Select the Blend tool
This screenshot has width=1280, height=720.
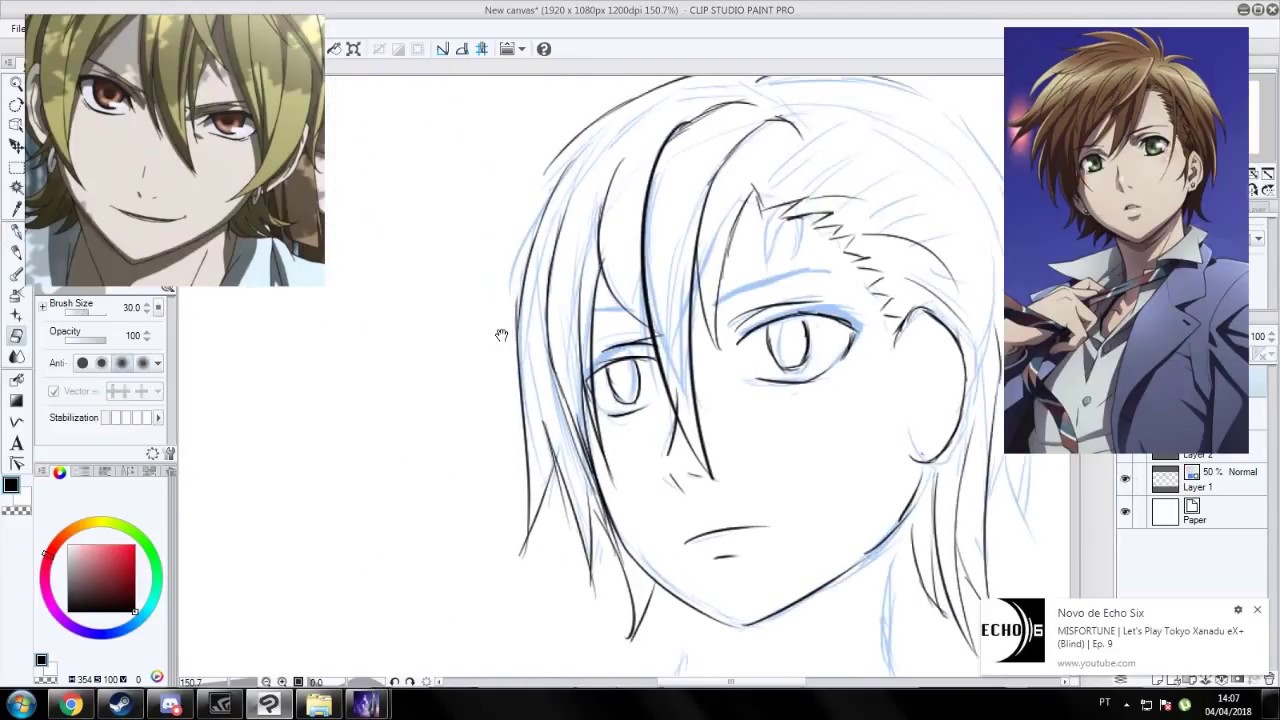click(x=16, y=356)
